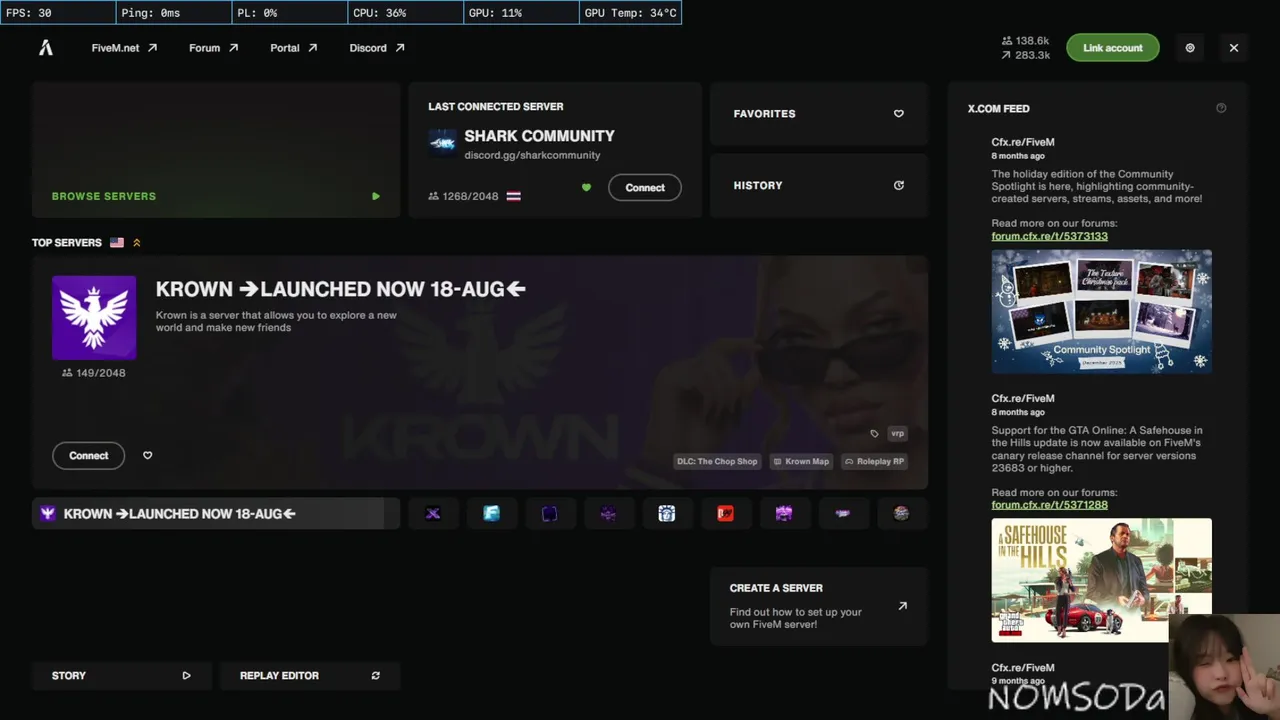The image size is (1280, 720).
Task: Click the SHARK COMMUNITY server name
Action: (x=539, y=136)
